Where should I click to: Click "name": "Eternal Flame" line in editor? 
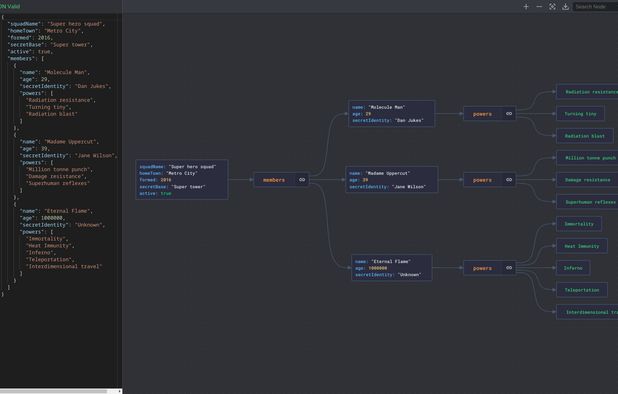pos(57,211)
